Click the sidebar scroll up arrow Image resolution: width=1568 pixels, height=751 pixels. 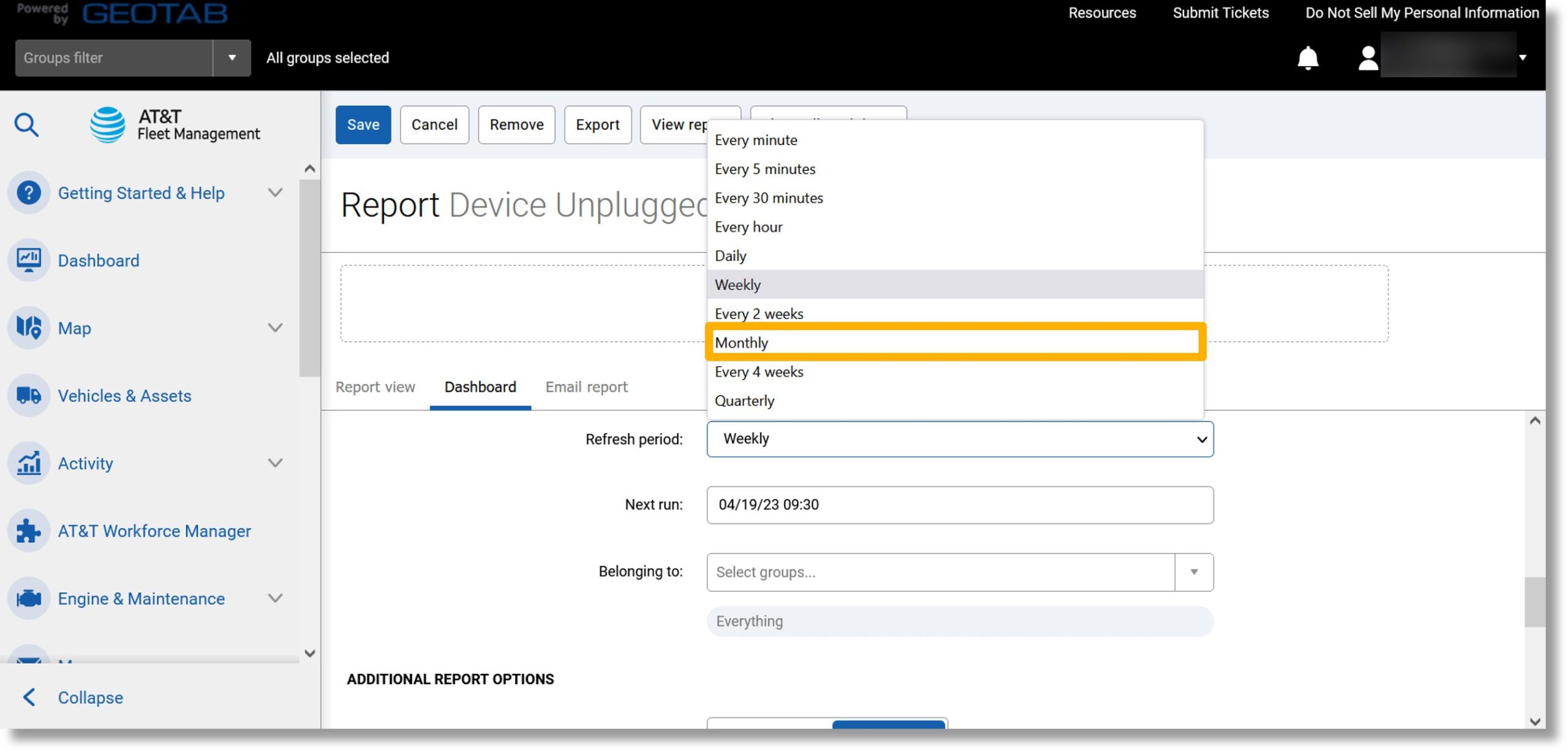[310, 168]
